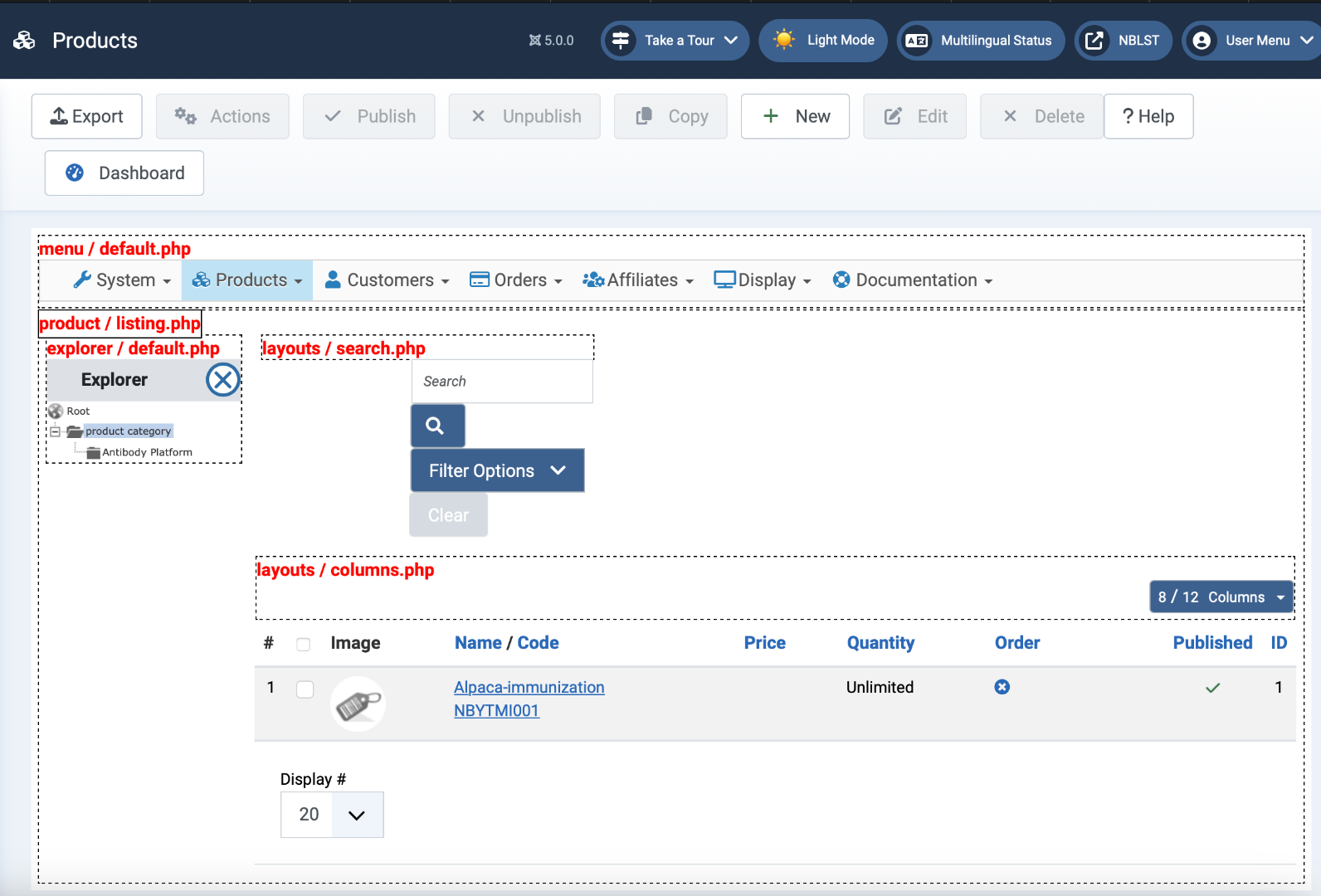Click the Clear filter button
This screenshot has width=1321, height=896.
pyautogui.click(x=448, y=515)
